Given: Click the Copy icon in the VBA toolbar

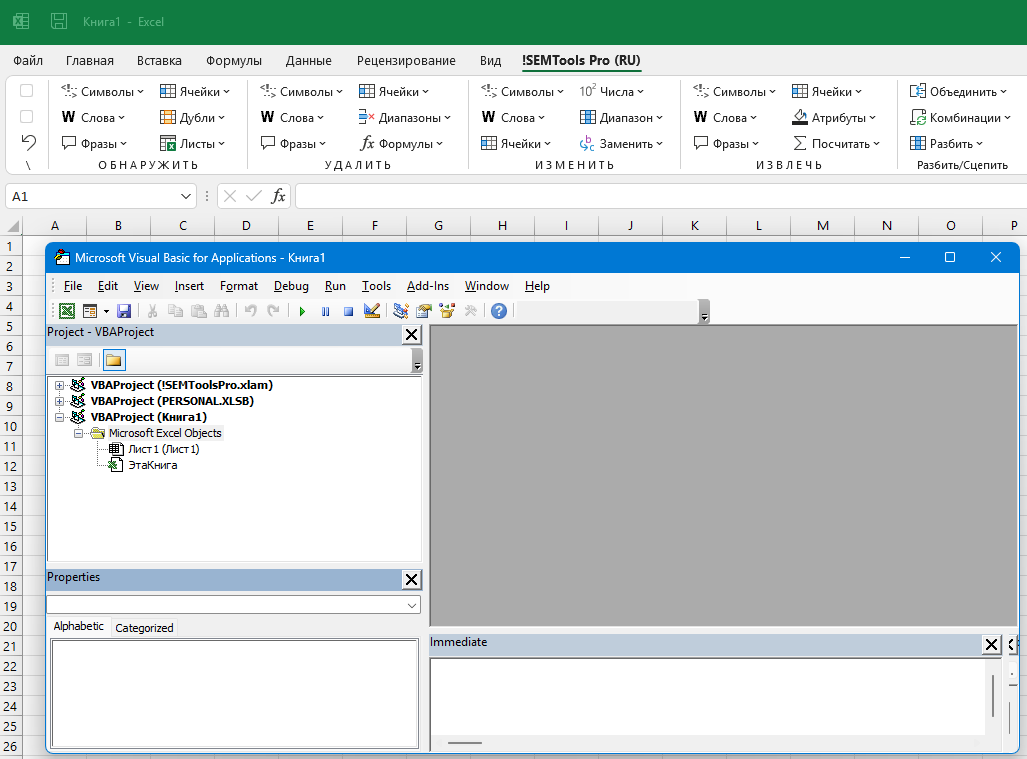Looking at the screenshot, I should point(176,311).
